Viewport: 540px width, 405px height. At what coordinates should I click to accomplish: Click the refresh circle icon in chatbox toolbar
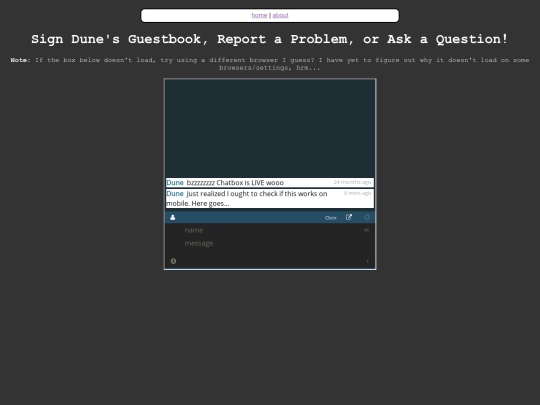367,217
